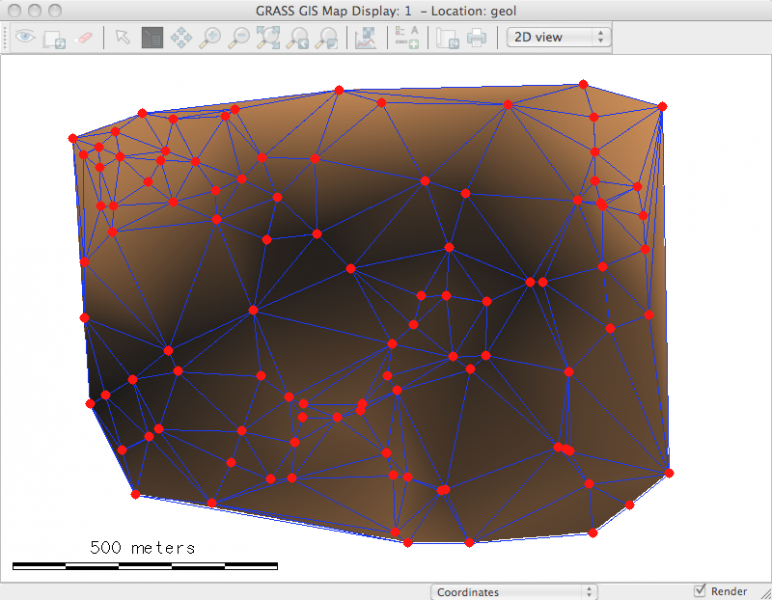This screenshot has width=772, height=600.
Task: Print the map display
Action: [x=477, y=38]
